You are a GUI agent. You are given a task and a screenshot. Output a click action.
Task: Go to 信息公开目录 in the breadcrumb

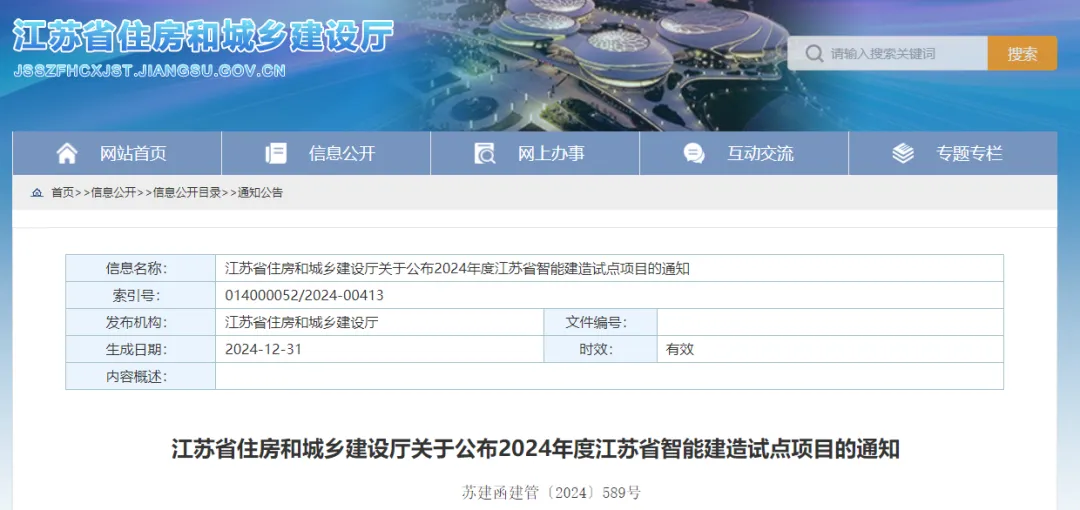187,193
